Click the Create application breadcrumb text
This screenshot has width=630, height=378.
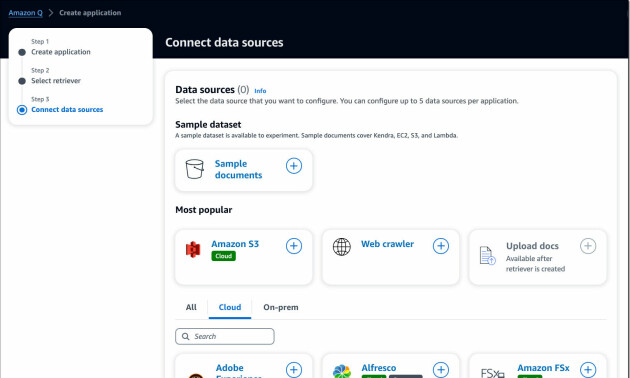[90, 13]
